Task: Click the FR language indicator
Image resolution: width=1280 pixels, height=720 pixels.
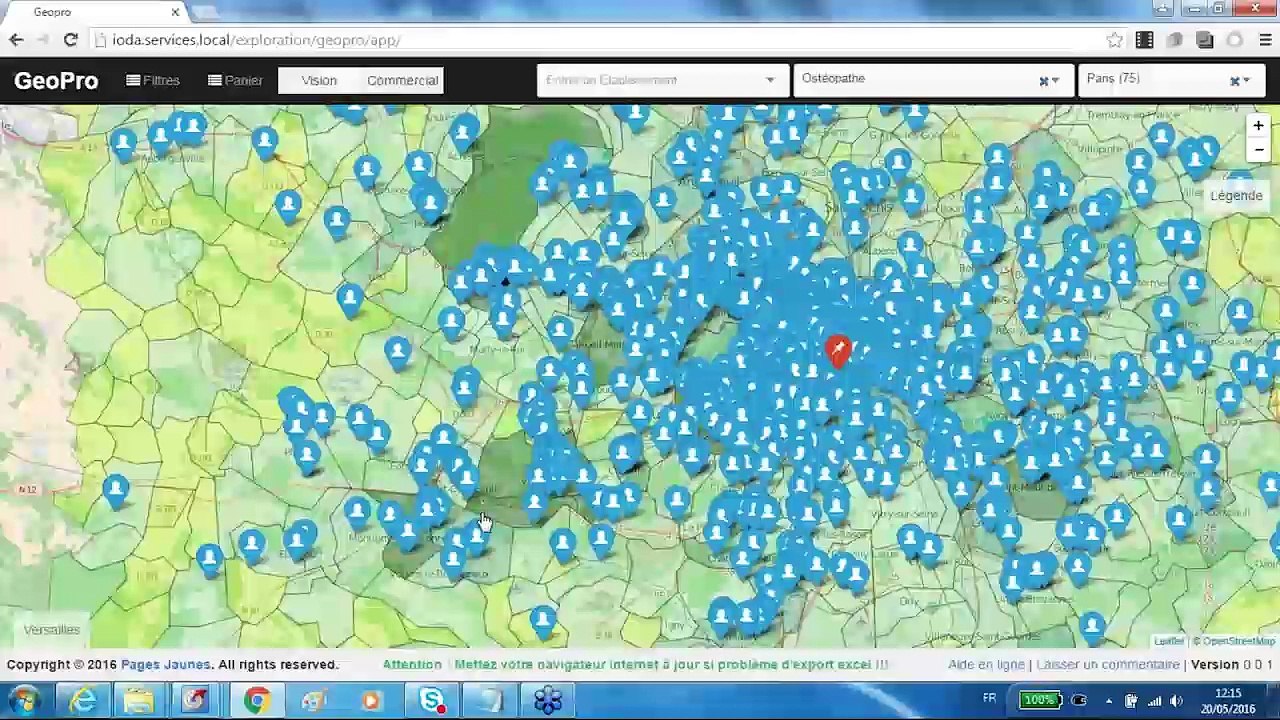Action: (x=989, y=699)
